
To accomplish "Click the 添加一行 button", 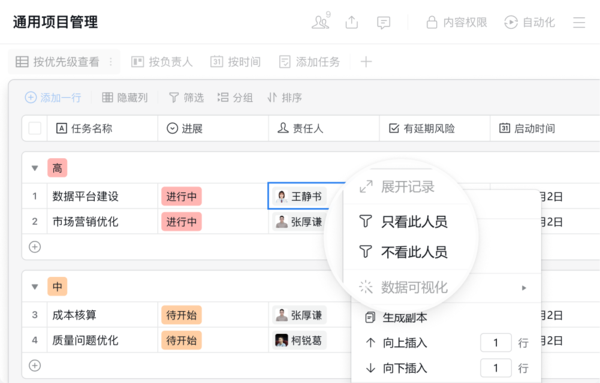I will click(x=53, y=98).
